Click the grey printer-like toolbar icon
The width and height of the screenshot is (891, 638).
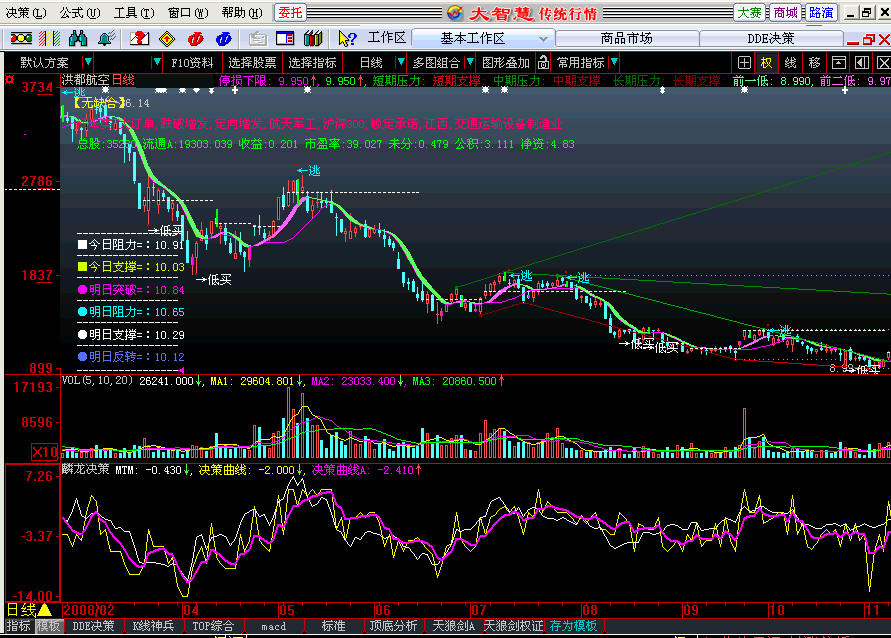(x=257, y=39)
